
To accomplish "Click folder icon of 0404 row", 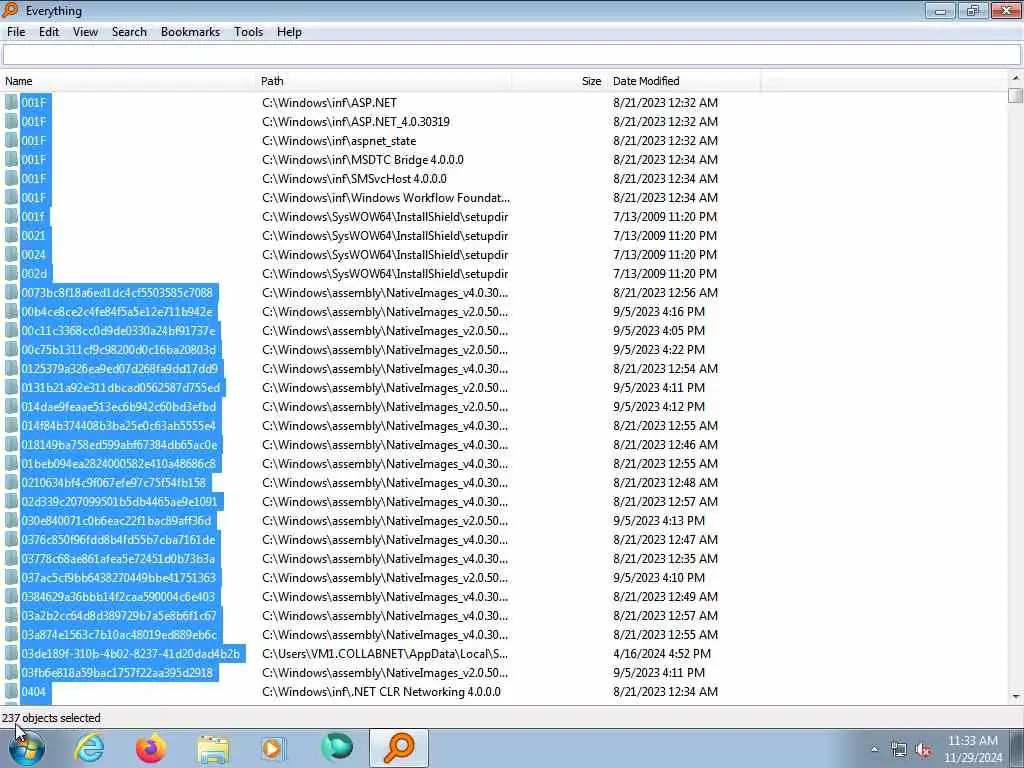I will 11,692.
